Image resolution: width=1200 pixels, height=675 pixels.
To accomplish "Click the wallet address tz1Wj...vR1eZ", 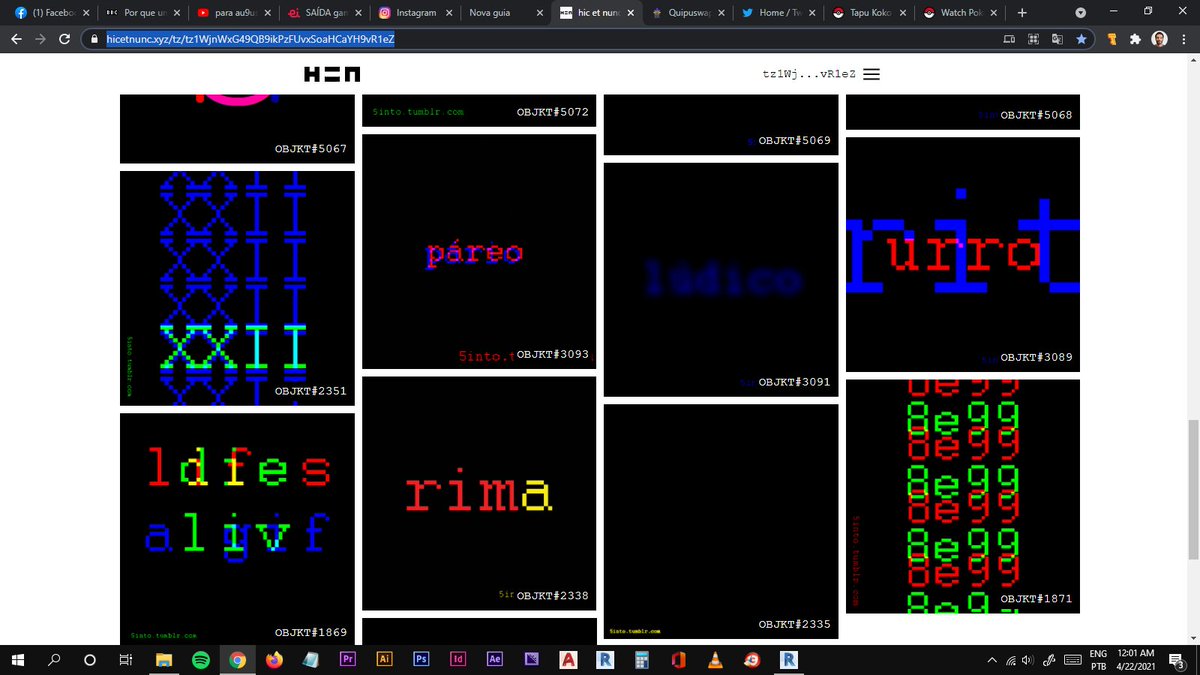I will pyautogui.click(x=807, y=75).
